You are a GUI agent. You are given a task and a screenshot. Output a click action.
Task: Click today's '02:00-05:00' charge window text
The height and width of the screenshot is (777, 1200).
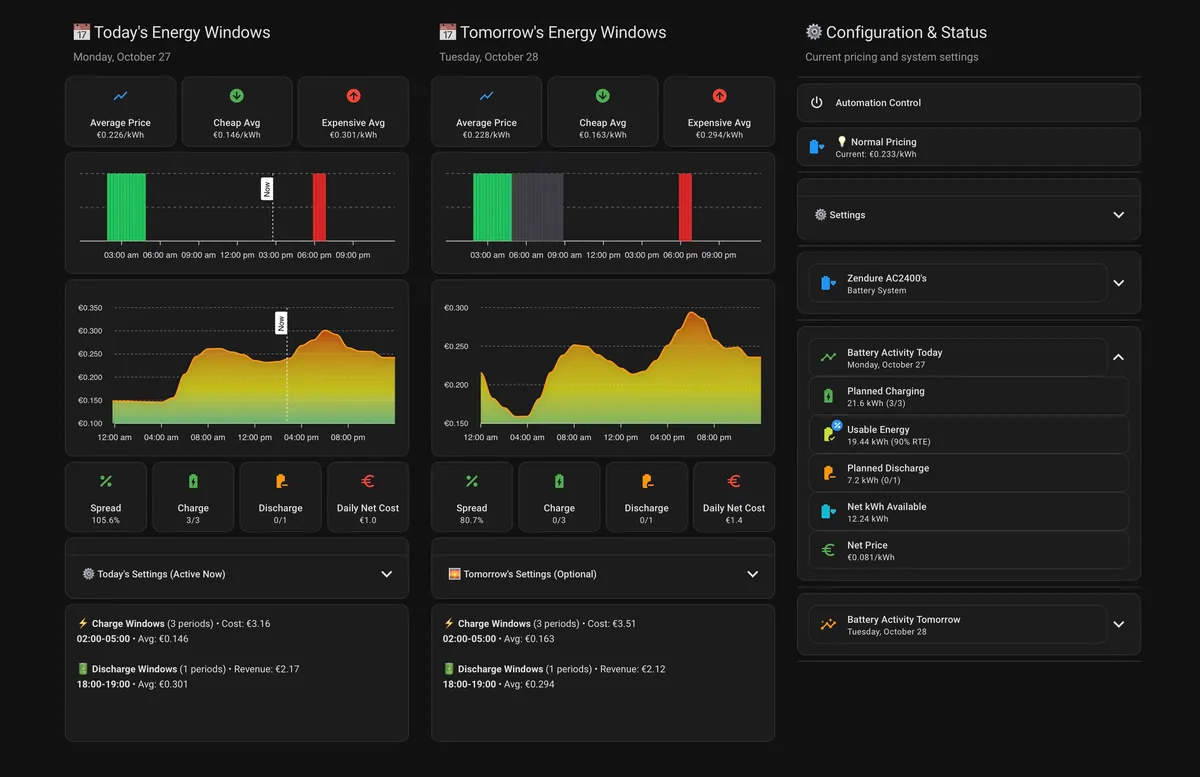105,639
